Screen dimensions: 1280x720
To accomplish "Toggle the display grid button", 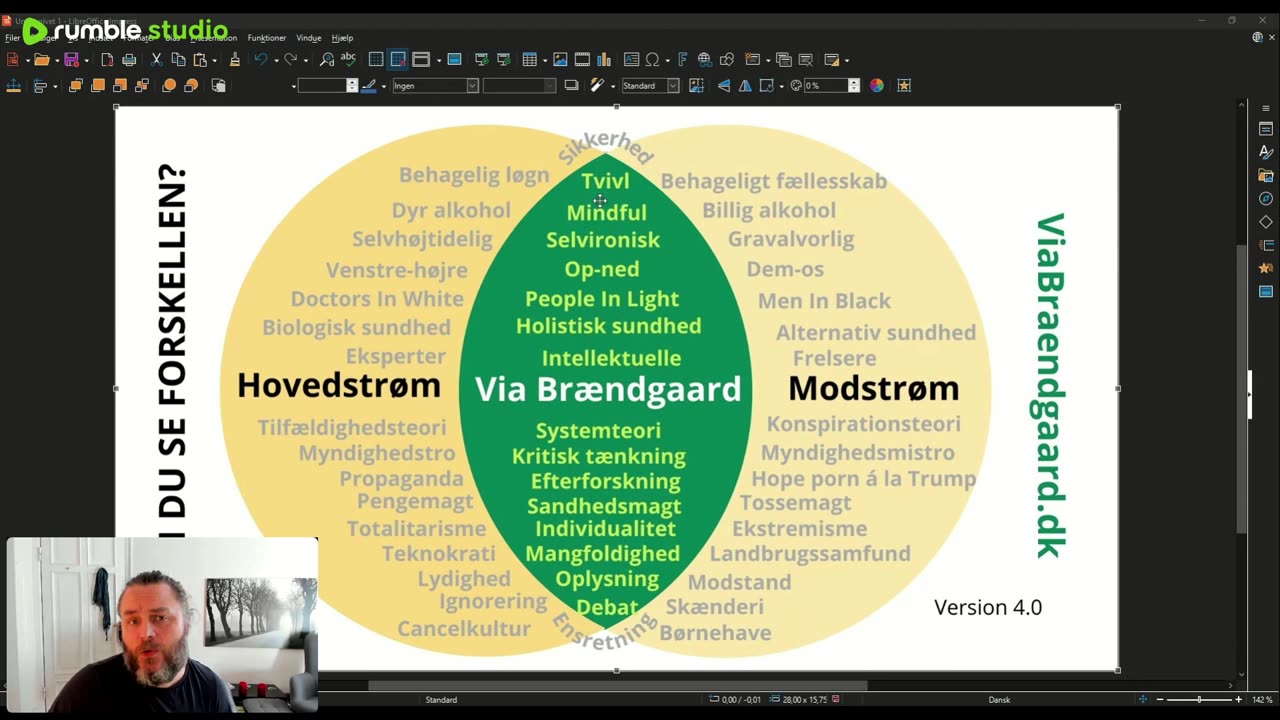I will 376,60.
